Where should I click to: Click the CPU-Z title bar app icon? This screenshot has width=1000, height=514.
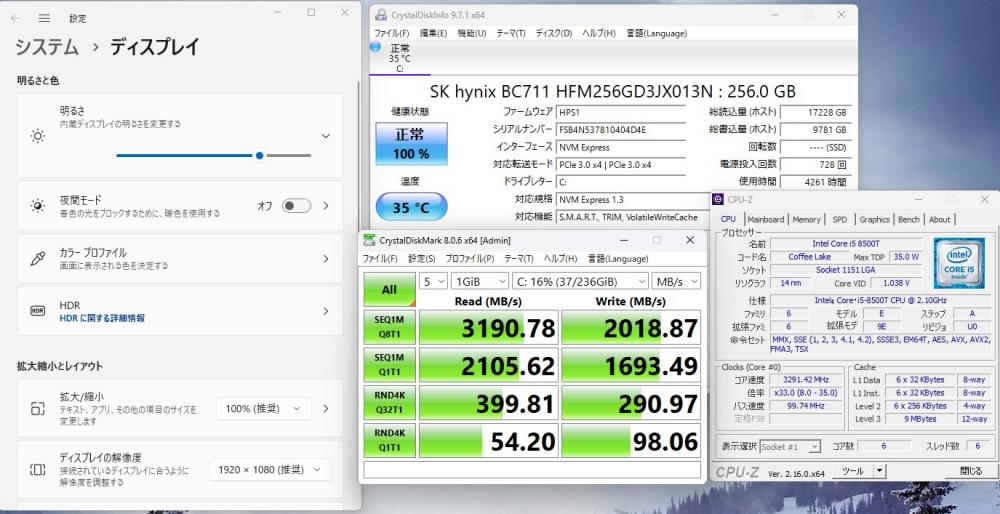[x=720, y=200]
